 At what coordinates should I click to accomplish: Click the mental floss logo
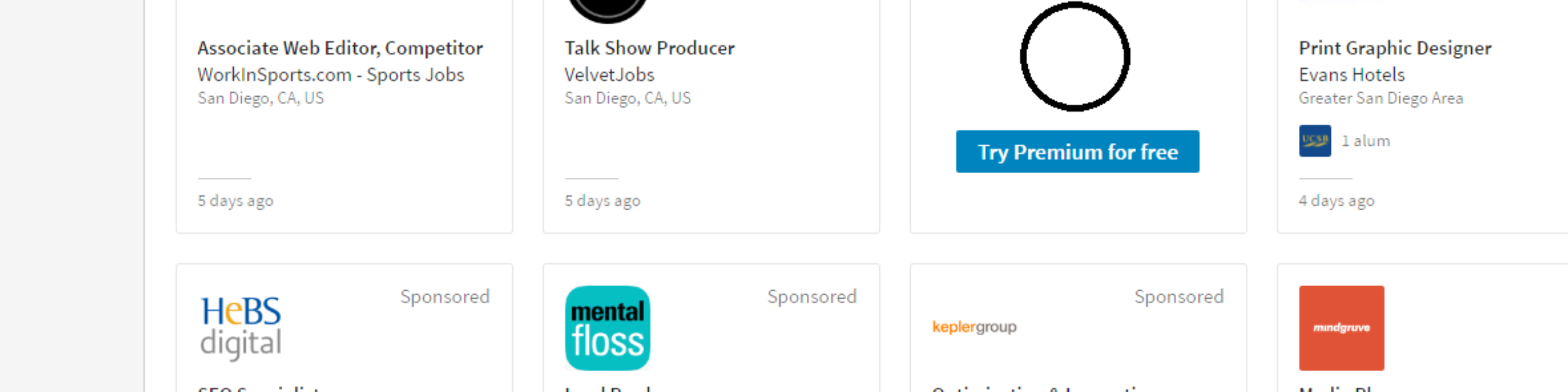[x=608, y=328]
